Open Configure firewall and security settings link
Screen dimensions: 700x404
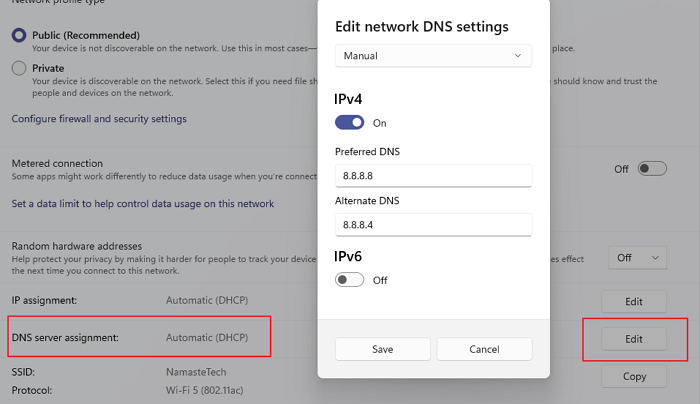(x=99, y=119)
